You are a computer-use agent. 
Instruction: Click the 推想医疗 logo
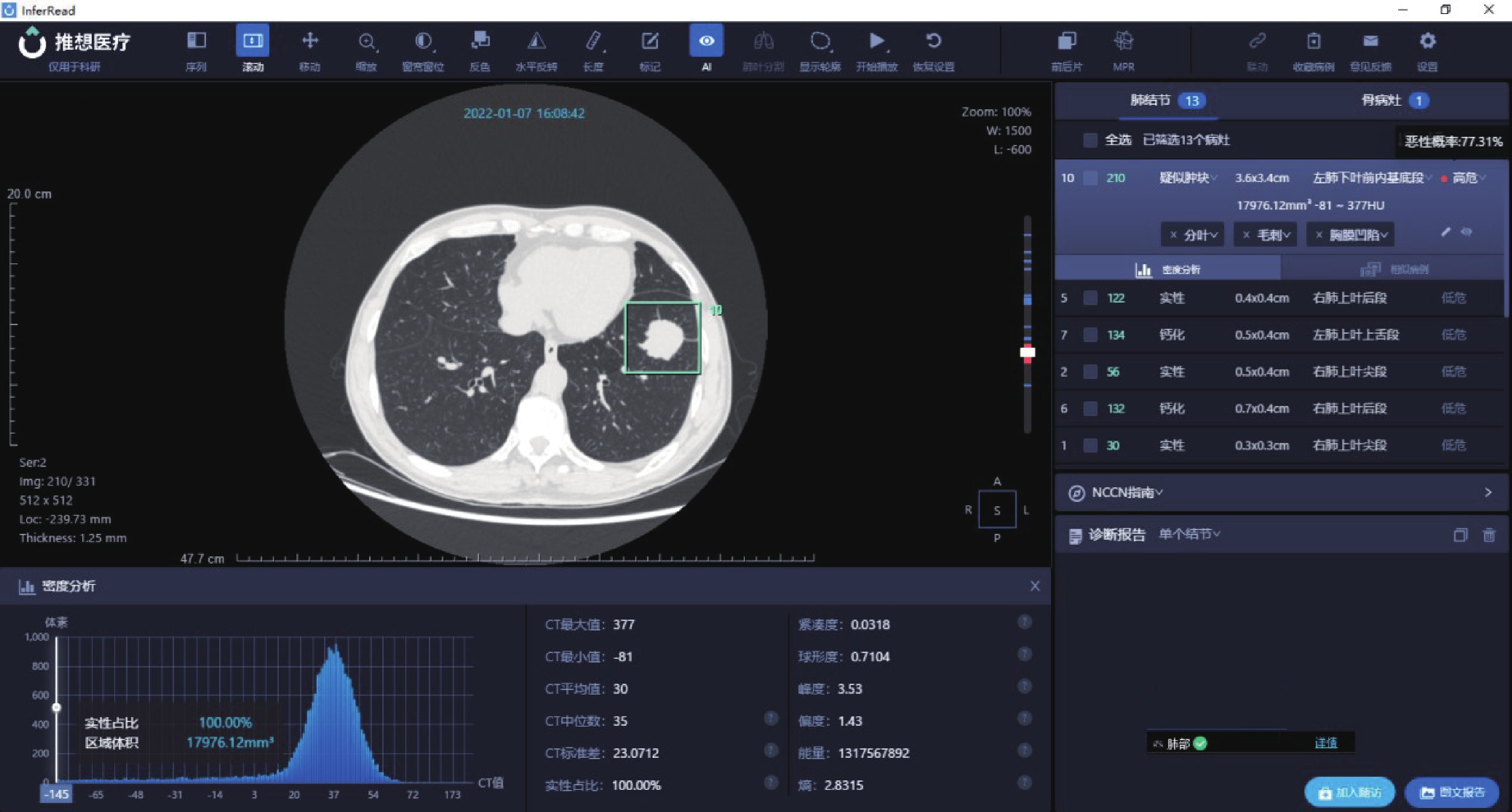pyautogui.click(x=75, y=42)
